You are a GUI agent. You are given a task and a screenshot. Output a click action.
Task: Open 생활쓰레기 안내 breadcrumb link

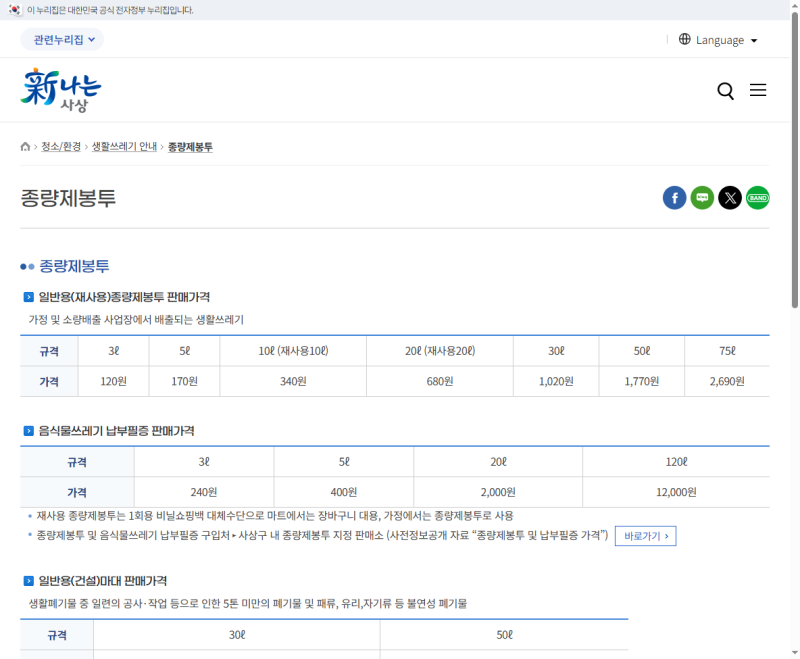[124, 147]
